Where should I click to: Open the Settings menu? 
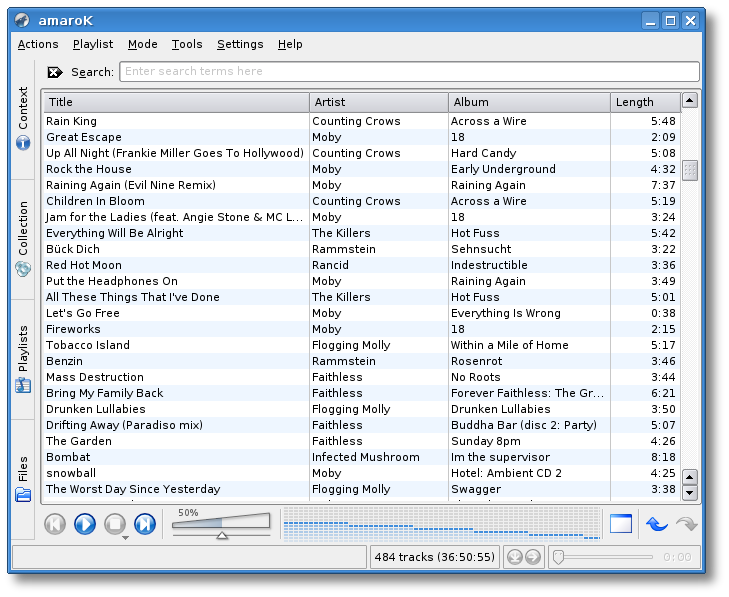(240, 44)
